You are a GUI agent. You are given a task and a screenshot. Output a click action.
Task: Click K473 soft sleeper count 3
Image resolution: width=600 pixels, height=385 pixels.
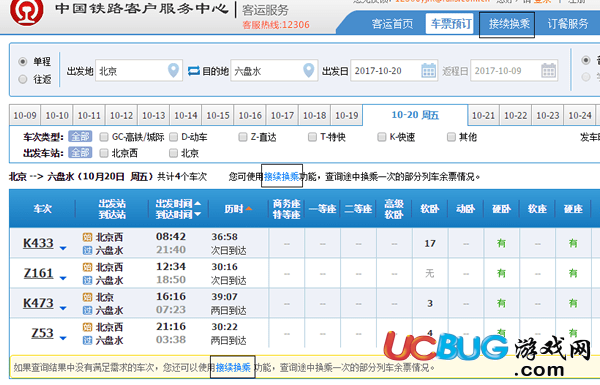(x=430, y=303)
